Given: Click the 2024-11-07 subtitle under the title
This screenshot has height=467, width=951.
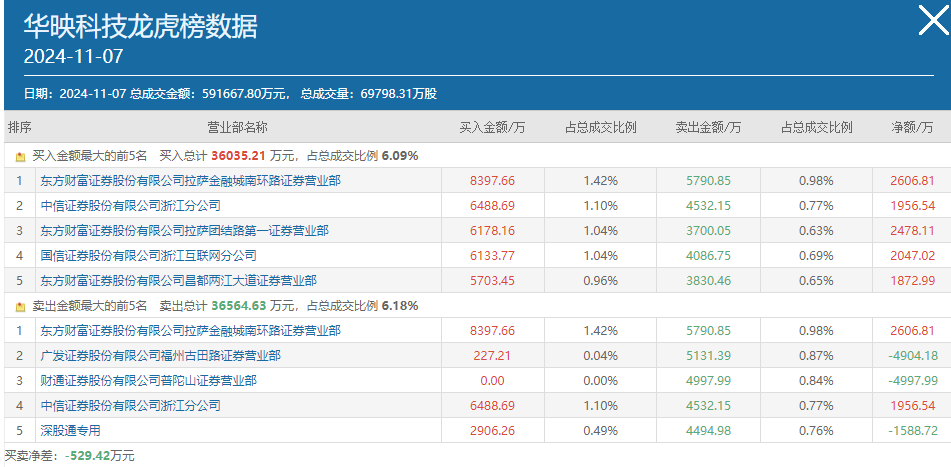Looking at the screenshot, I should (73, 57).
